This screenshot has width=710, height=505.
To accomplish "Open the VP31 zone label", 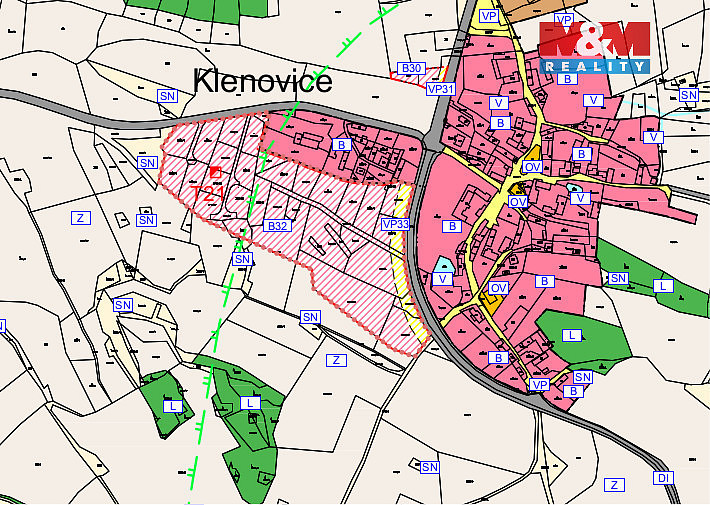I will 441,89.
